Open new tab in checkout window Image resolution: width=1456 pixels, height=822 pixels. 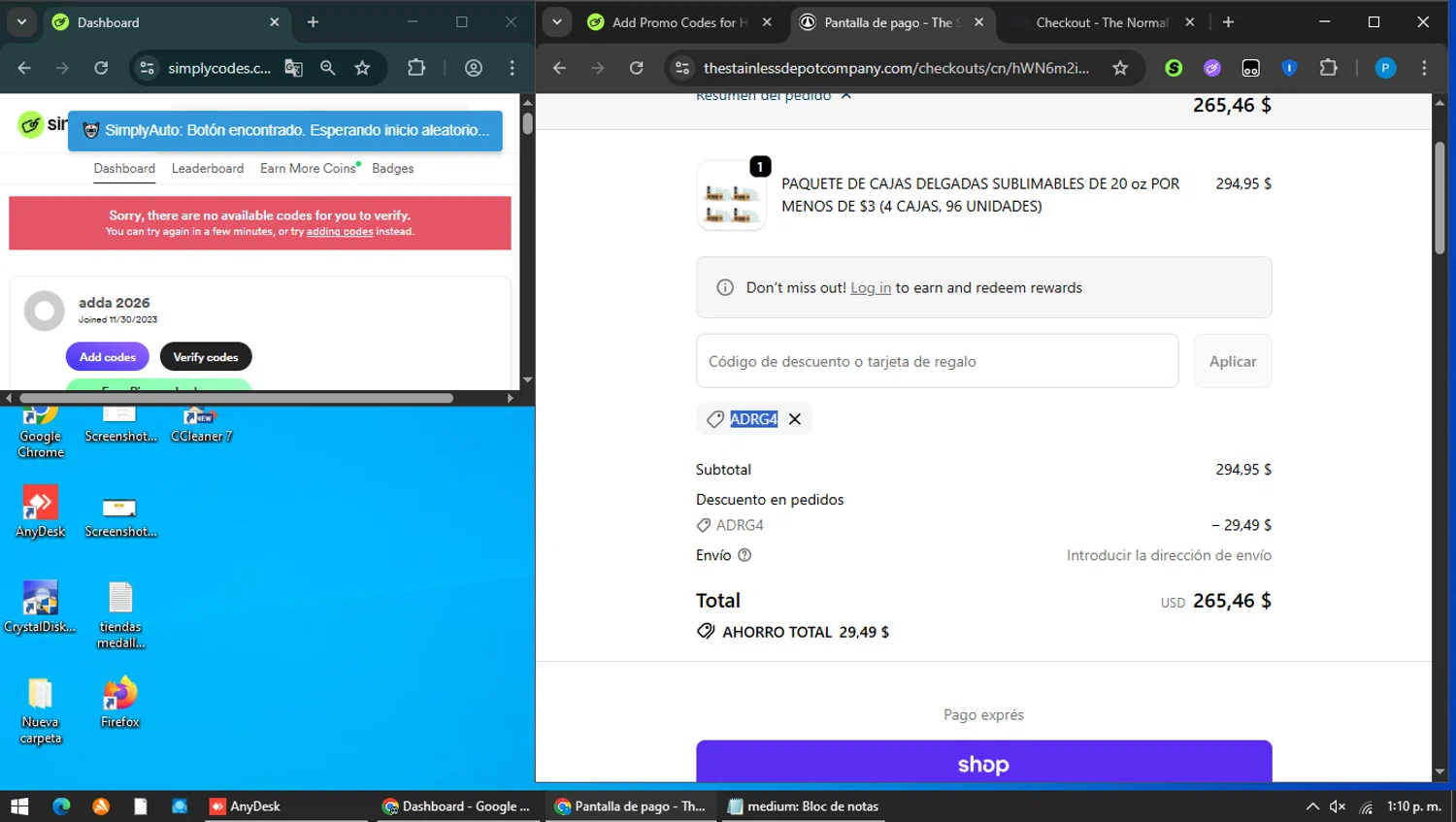pyautogui.click(x=1228, y=21)
